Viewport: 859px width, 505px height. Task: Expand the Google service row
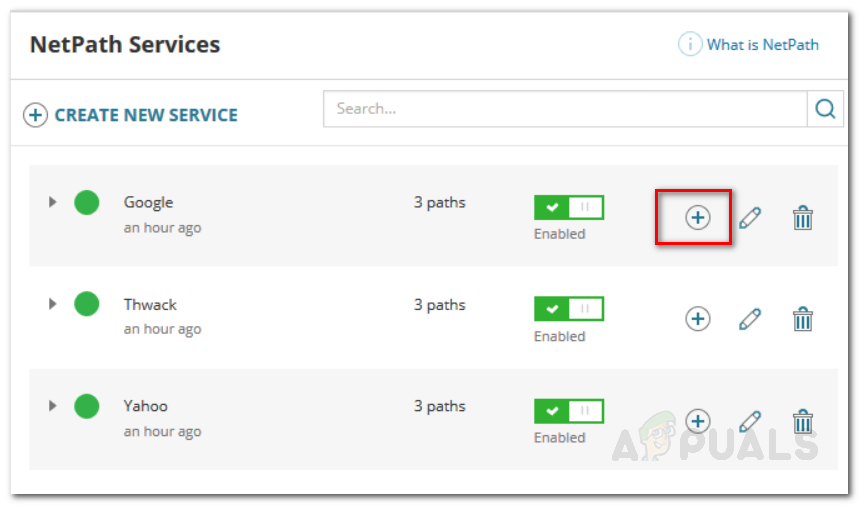pyautogui.click(x=52, y=202)
